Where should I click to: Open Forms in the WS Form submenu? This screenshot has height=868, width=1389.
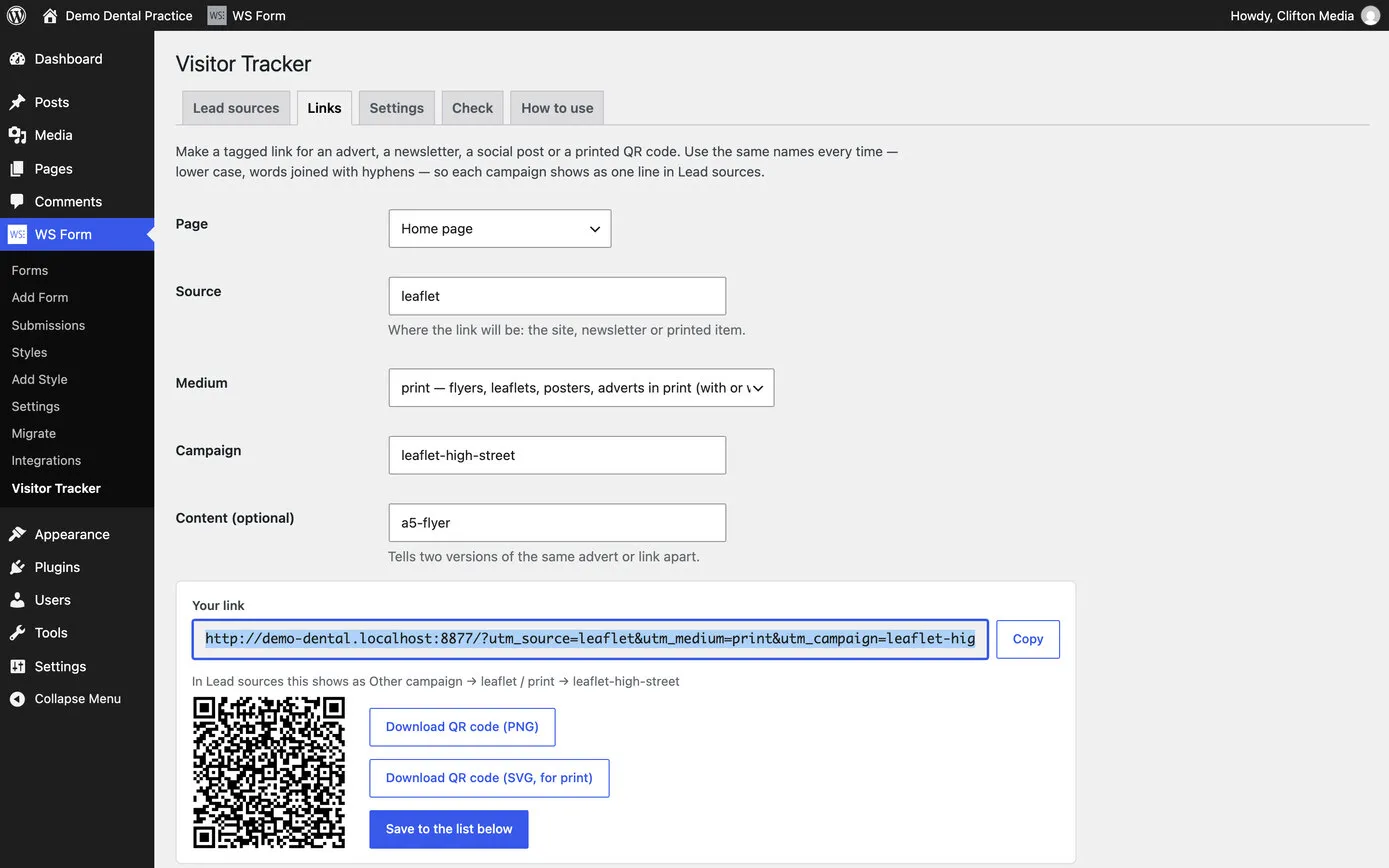coord(30,270)
